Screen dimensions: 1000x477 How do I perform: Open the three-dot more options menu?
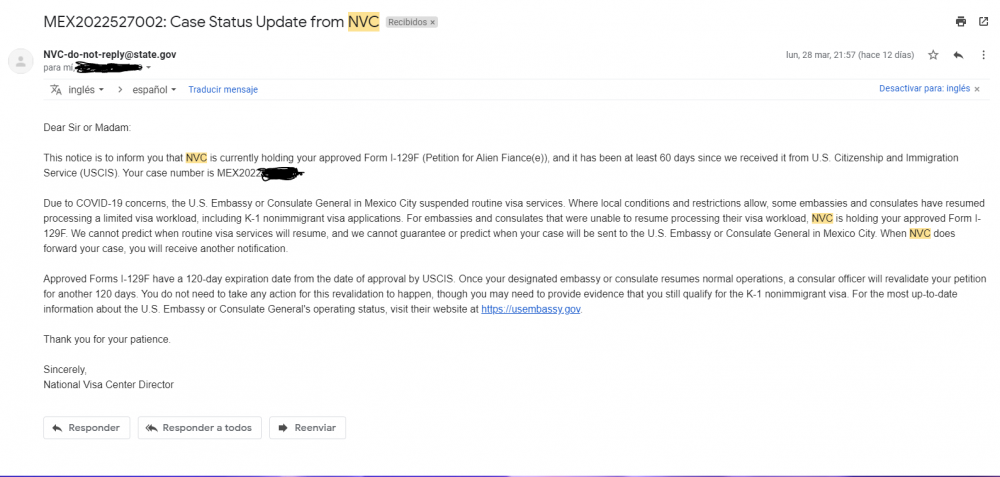point(983,55)
